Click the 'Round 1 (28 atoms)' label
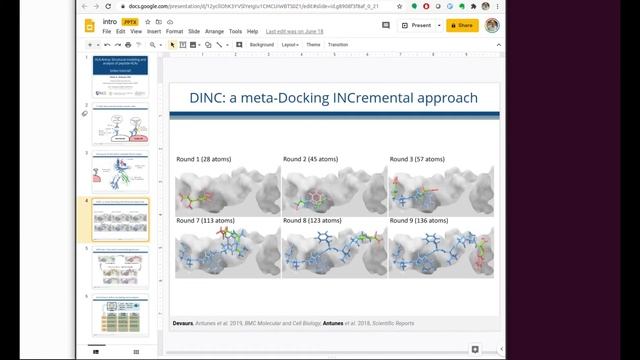The width and height of the screenshot is (640, 360). (x=204, y=159)
